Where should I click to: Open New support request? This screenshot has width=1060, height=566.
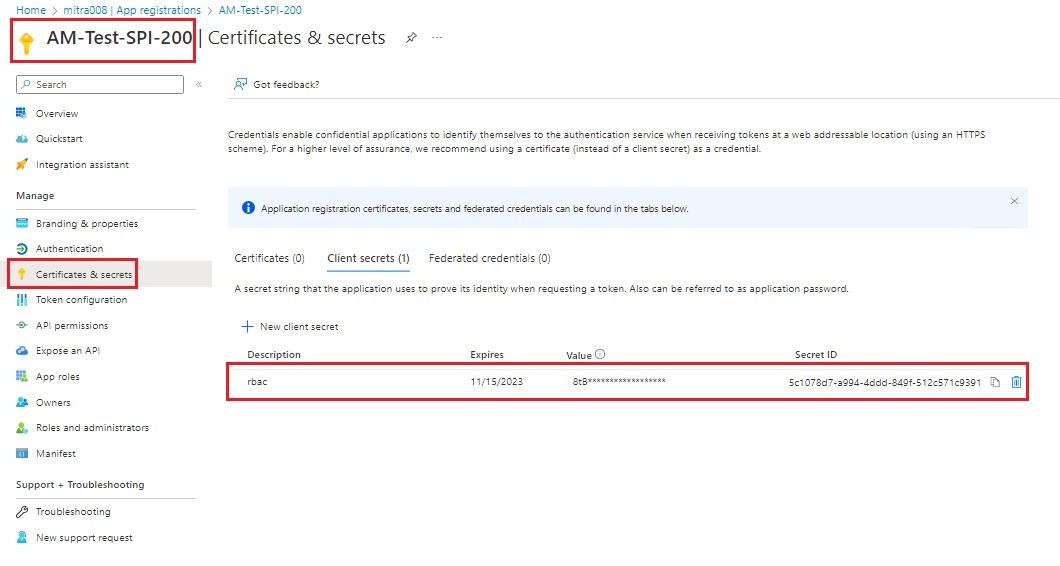tap(84, 538)
